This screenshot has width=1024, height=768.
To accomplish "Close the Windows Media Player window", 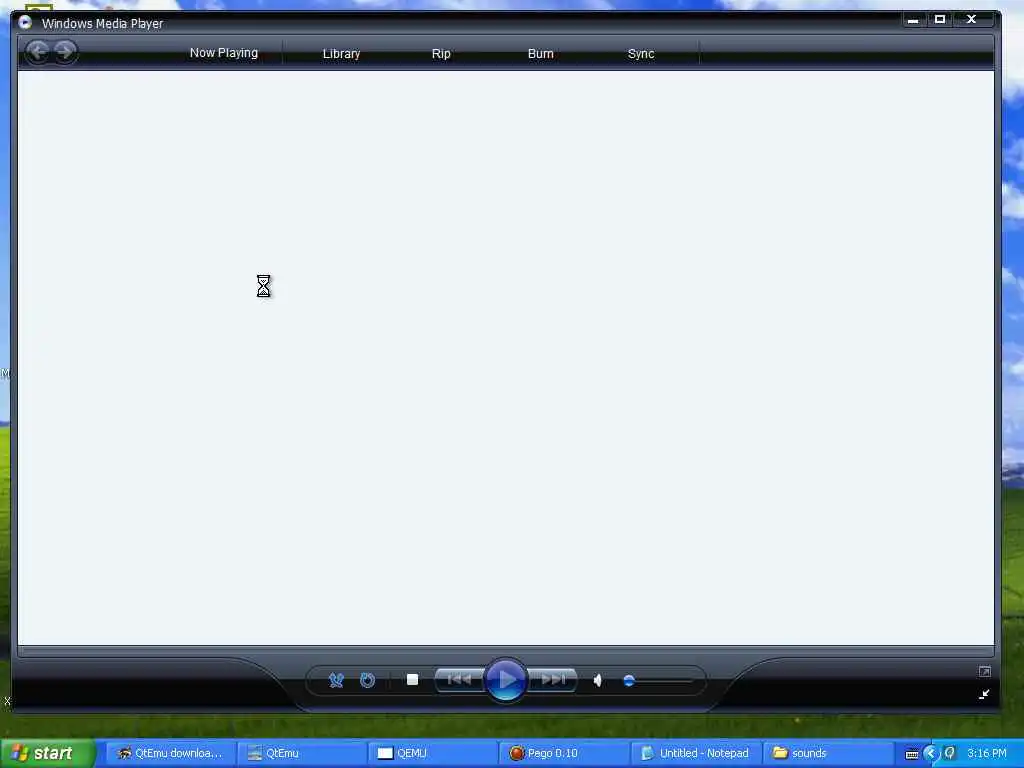I will point(971,20).
